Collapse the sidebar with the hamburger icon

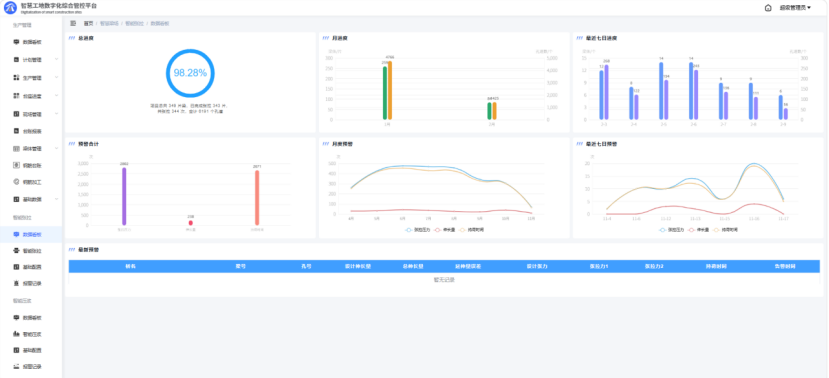[73, 23]
